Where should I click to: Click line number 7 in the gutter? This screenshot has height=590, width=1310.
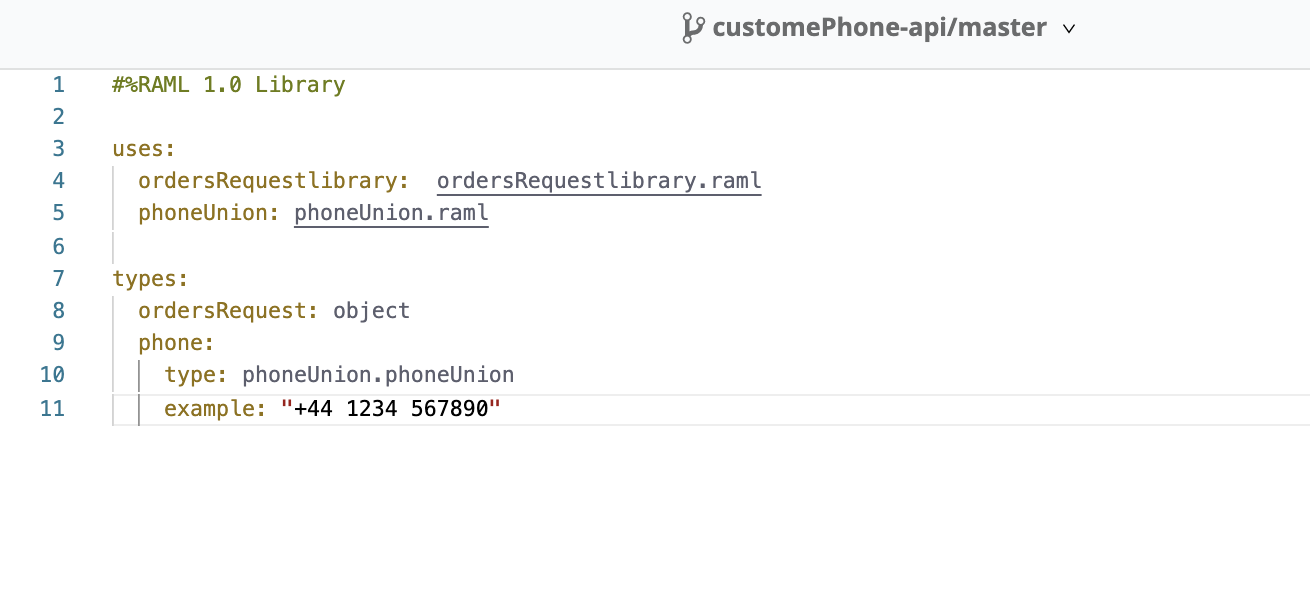click(58, 278)
